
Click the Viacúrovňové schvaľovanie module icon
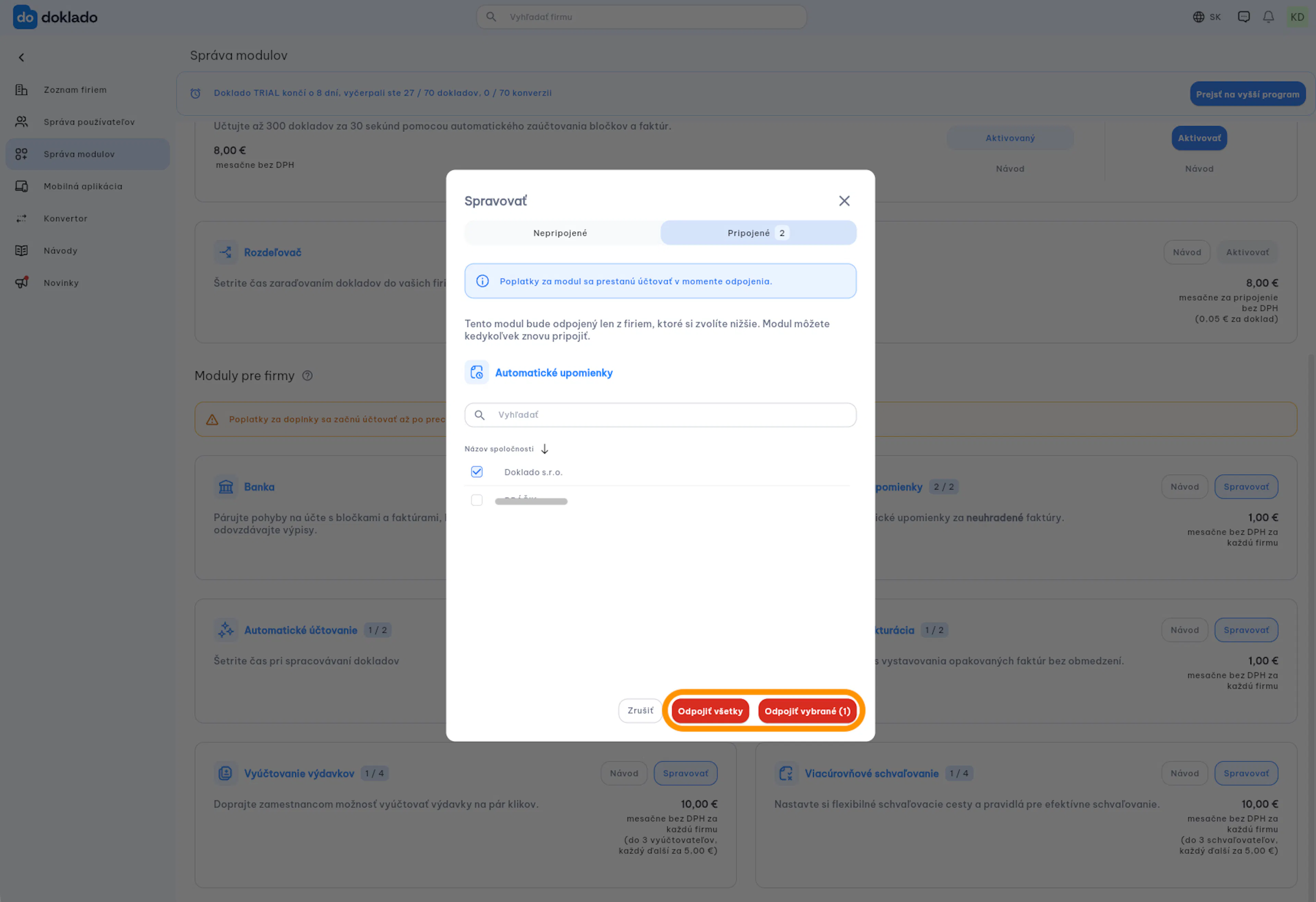click(x=786, y=773)
